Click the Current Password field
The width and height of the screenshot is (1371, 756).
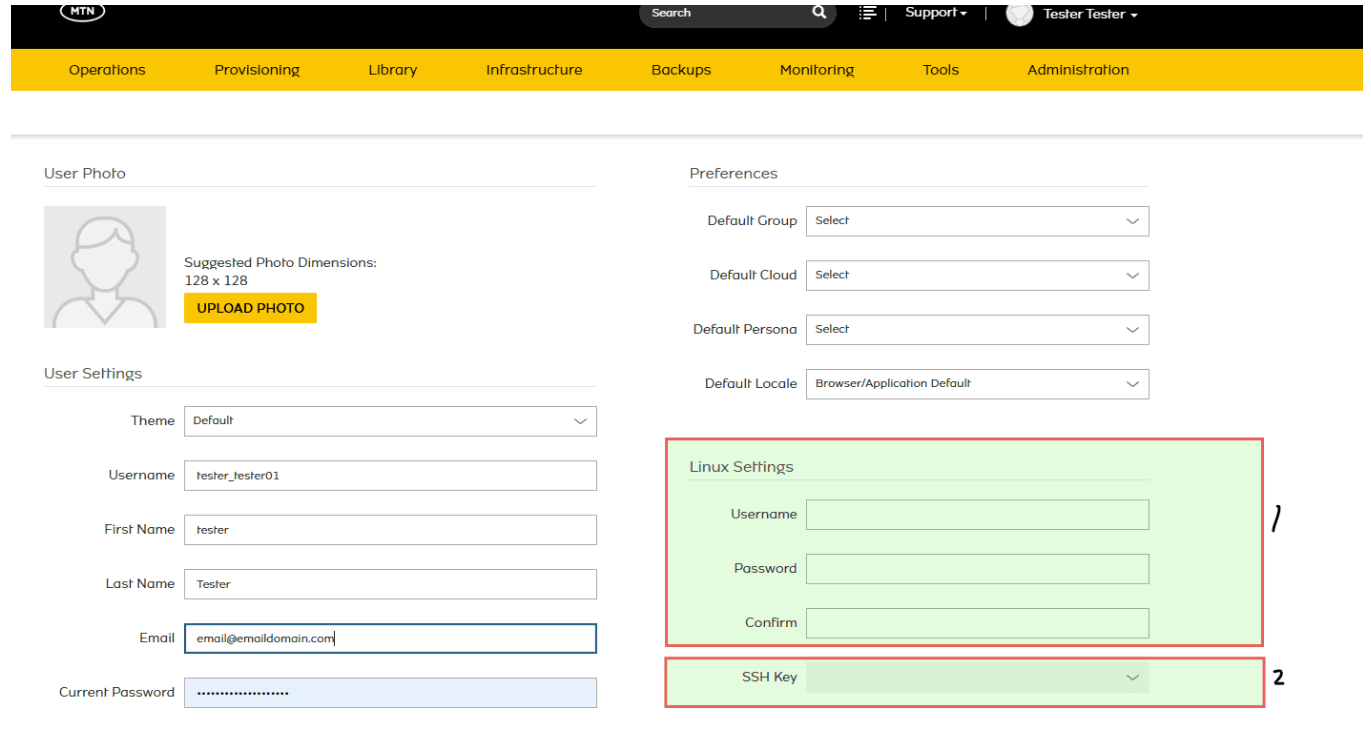(390, 693)
